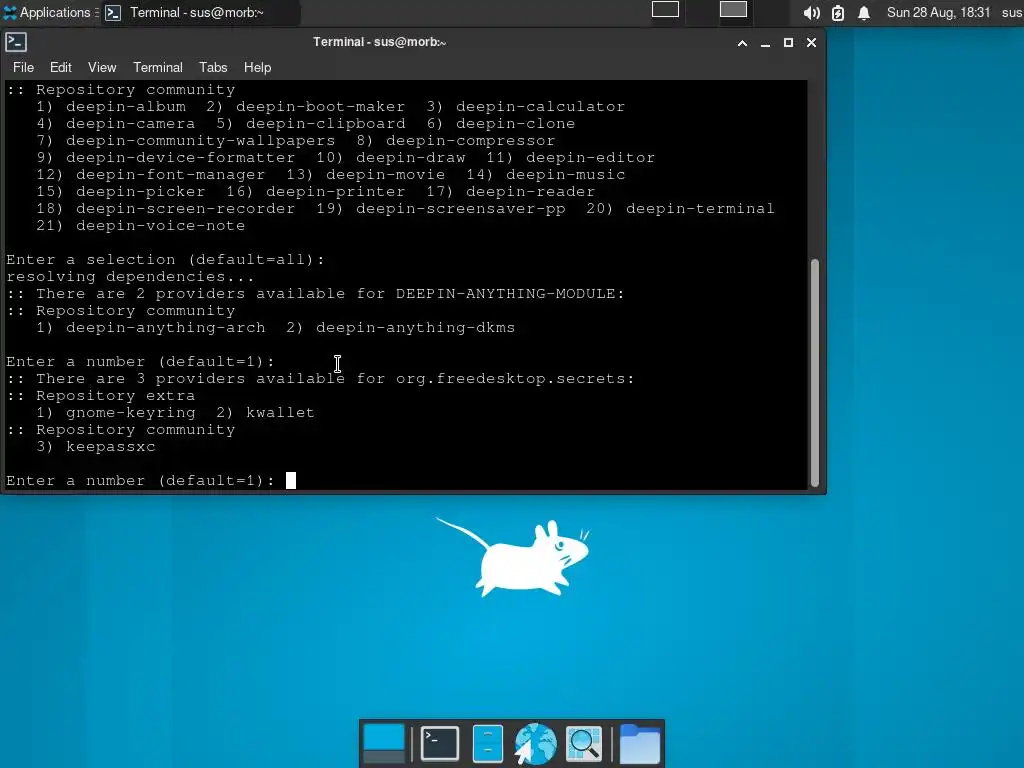Screen dimensions: 1024x768
Task: Shade the terminal window with up arrow
Action: point(742,43)
